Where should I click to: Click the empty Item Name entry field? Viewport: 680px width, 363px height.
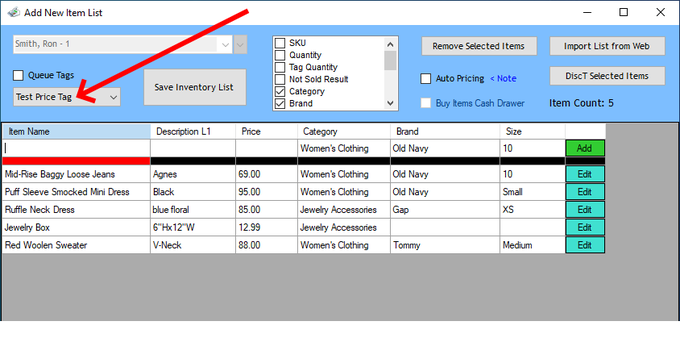pos(77,148)
